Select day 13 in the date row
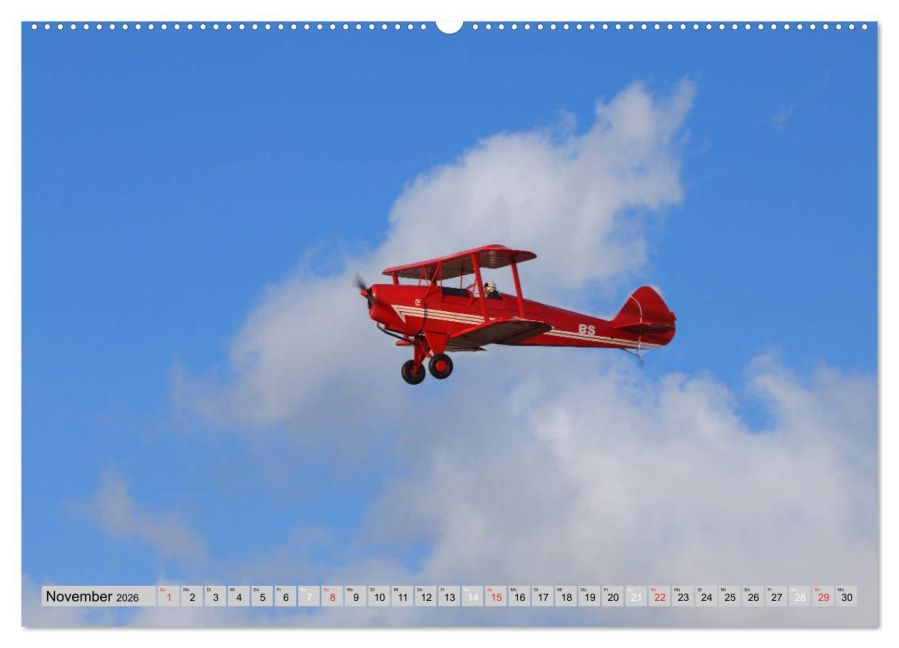 (x=450, y=596)
